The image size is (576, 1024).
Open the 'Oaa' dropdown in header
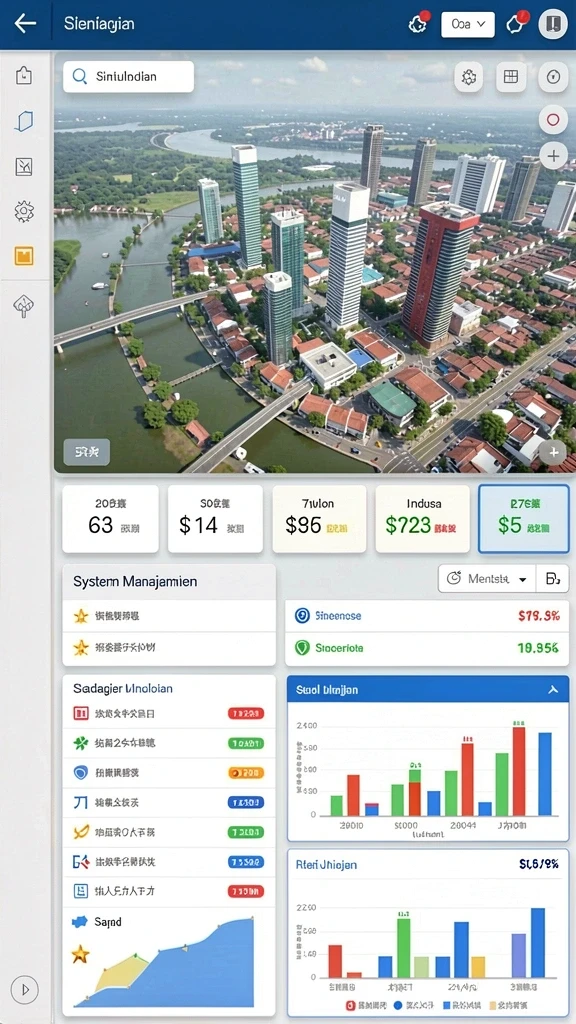pos(468,24)
